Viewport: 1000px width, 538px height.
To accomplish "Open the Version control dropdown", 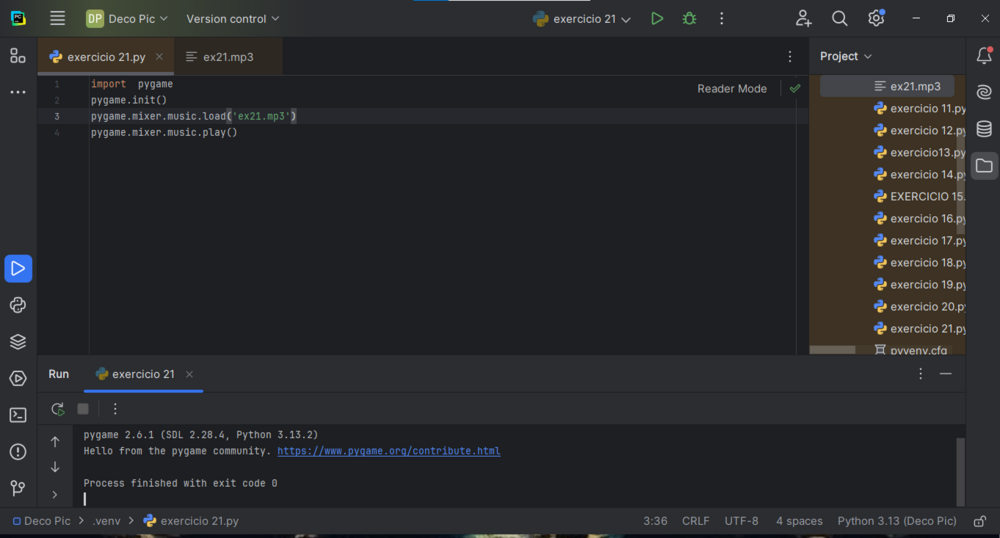I will 233,19.
